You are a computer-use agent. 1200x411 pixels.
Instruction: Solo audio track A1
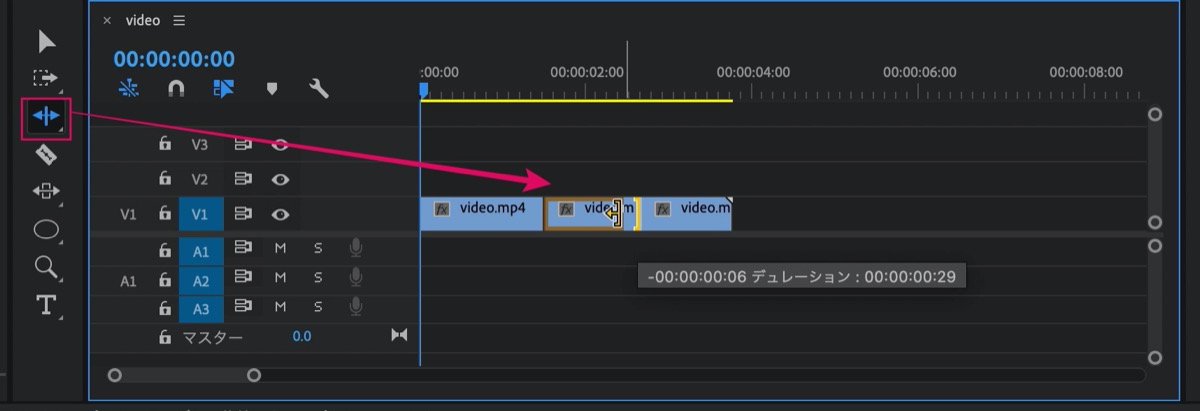tap(318, 249)
